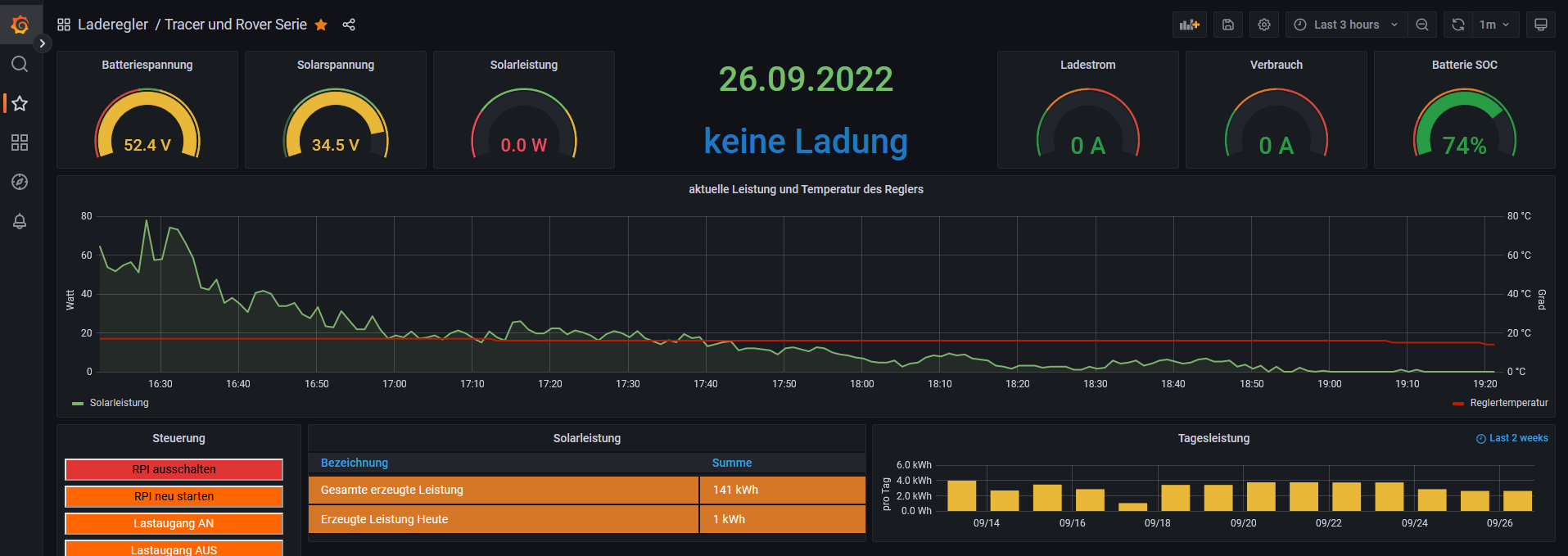Share dashboard using the share icon

click(x=349, y=25)
